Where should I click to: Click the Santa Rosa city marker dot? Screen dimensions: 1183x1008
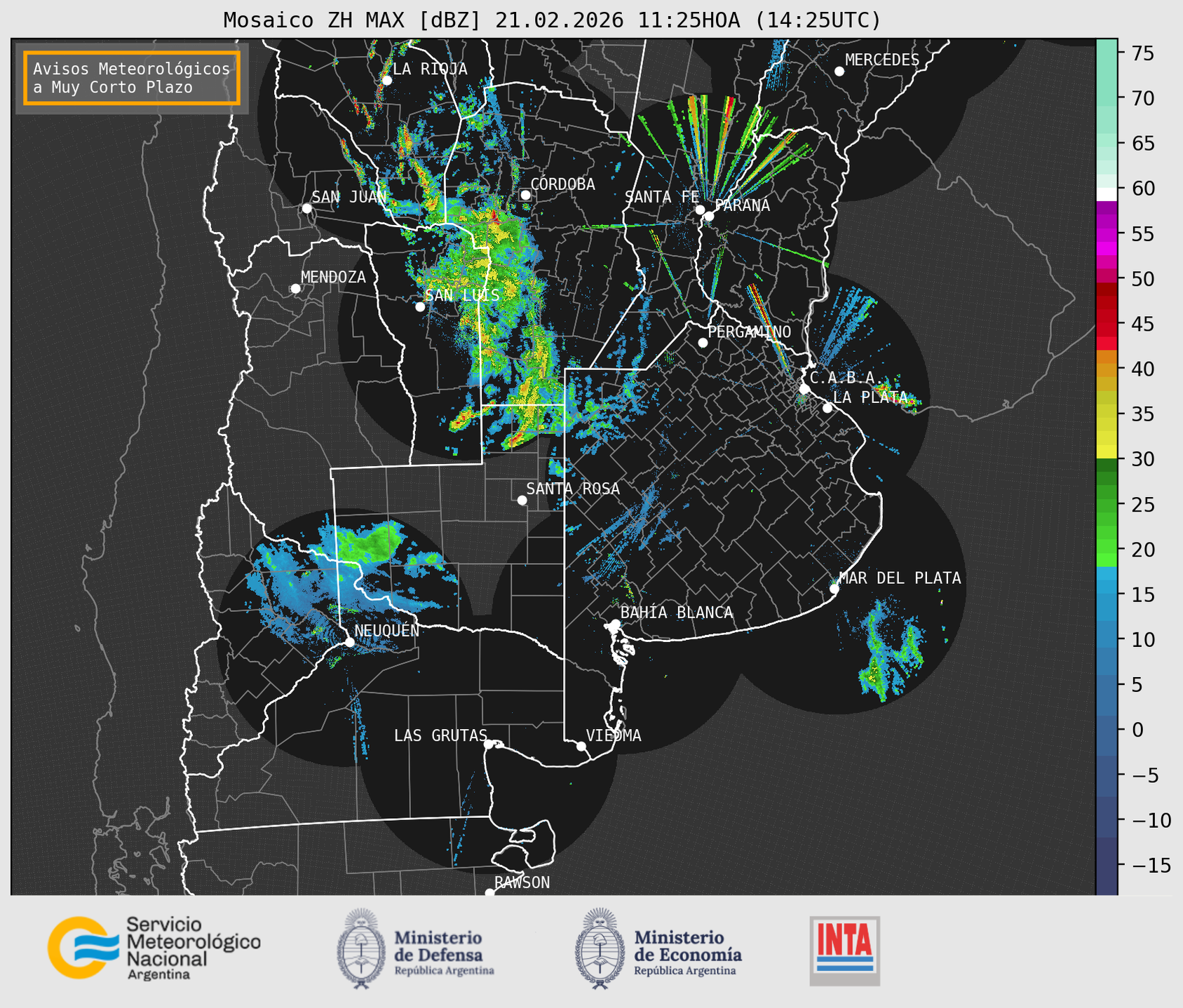pos(522,500)
